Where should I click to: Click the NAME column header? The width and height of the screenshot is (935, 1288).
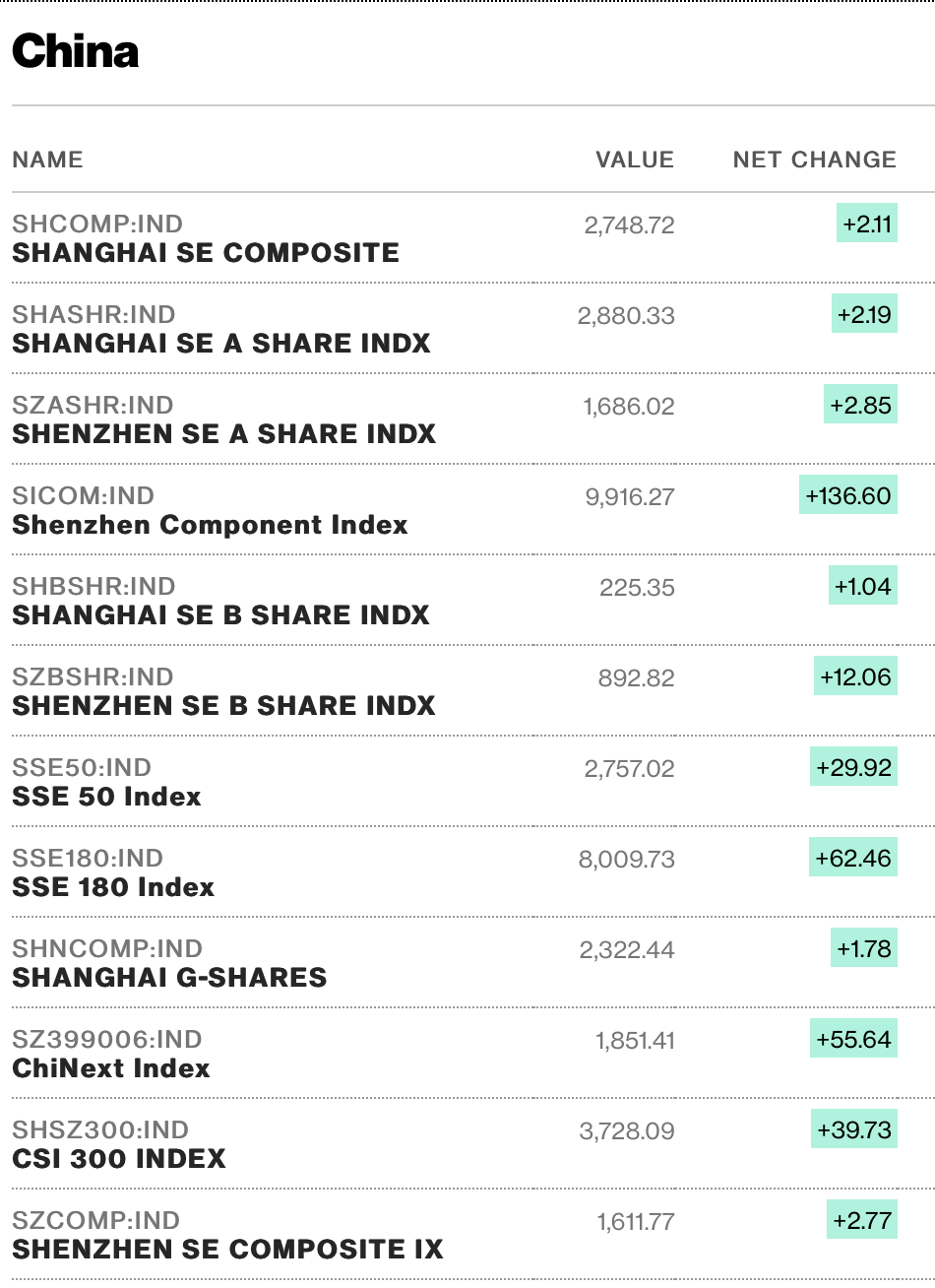click(47, 160)
